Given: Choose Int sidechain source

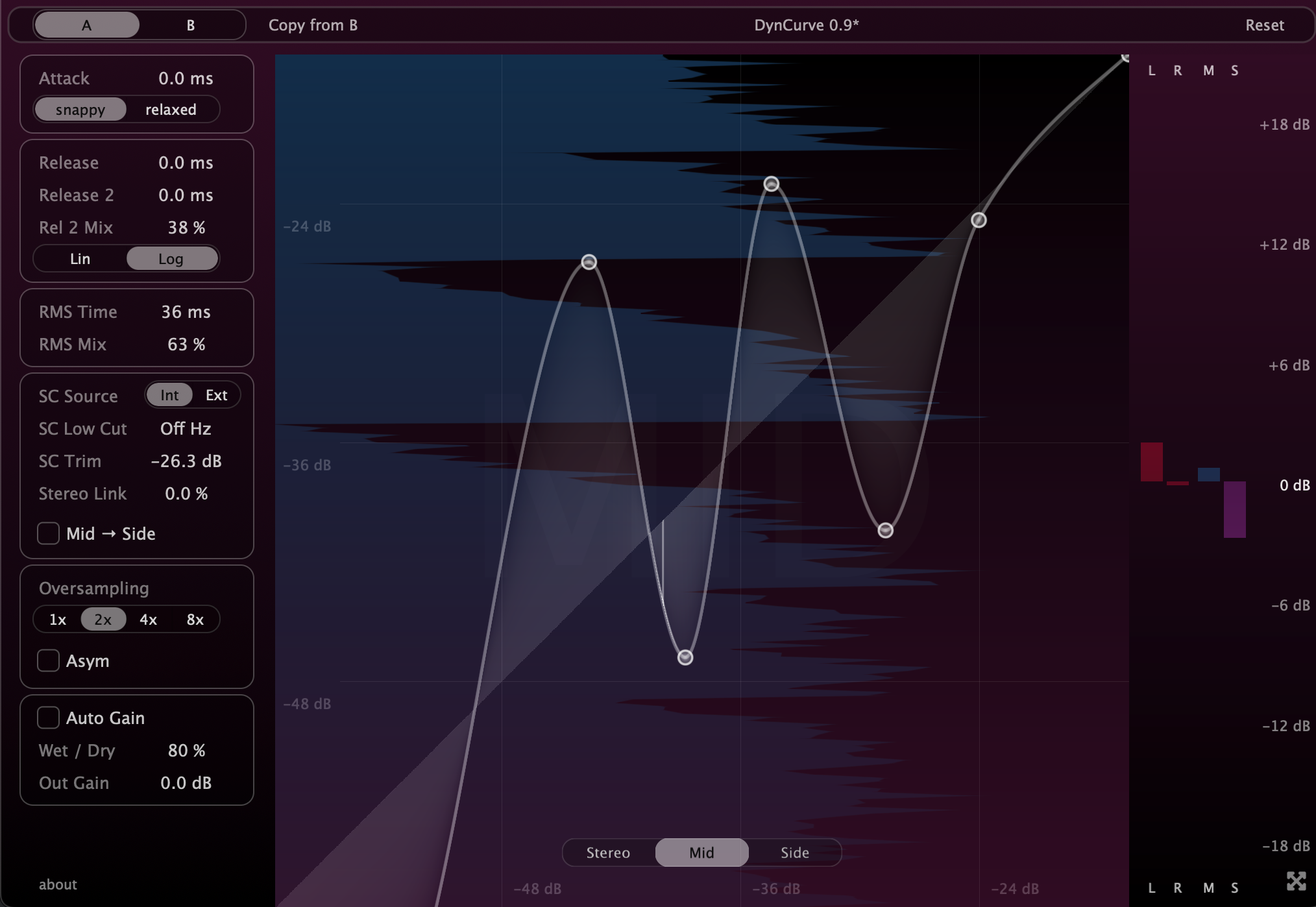Looking at the screenshot, I should (x=169, y=395).
